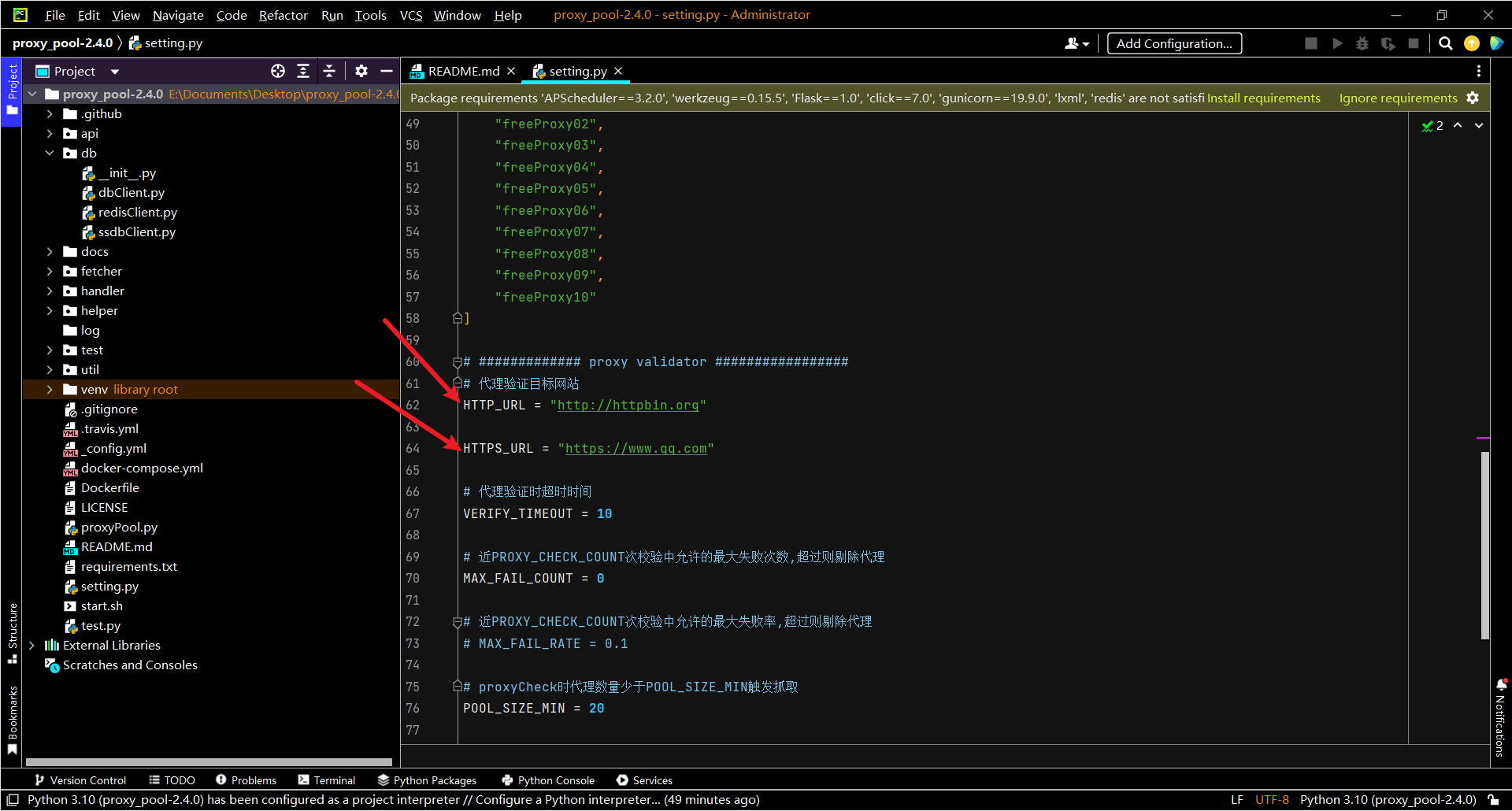Click Ignore requirements link
Image resolution: width=1512 pixels, height=811 pixels.
1398,98
